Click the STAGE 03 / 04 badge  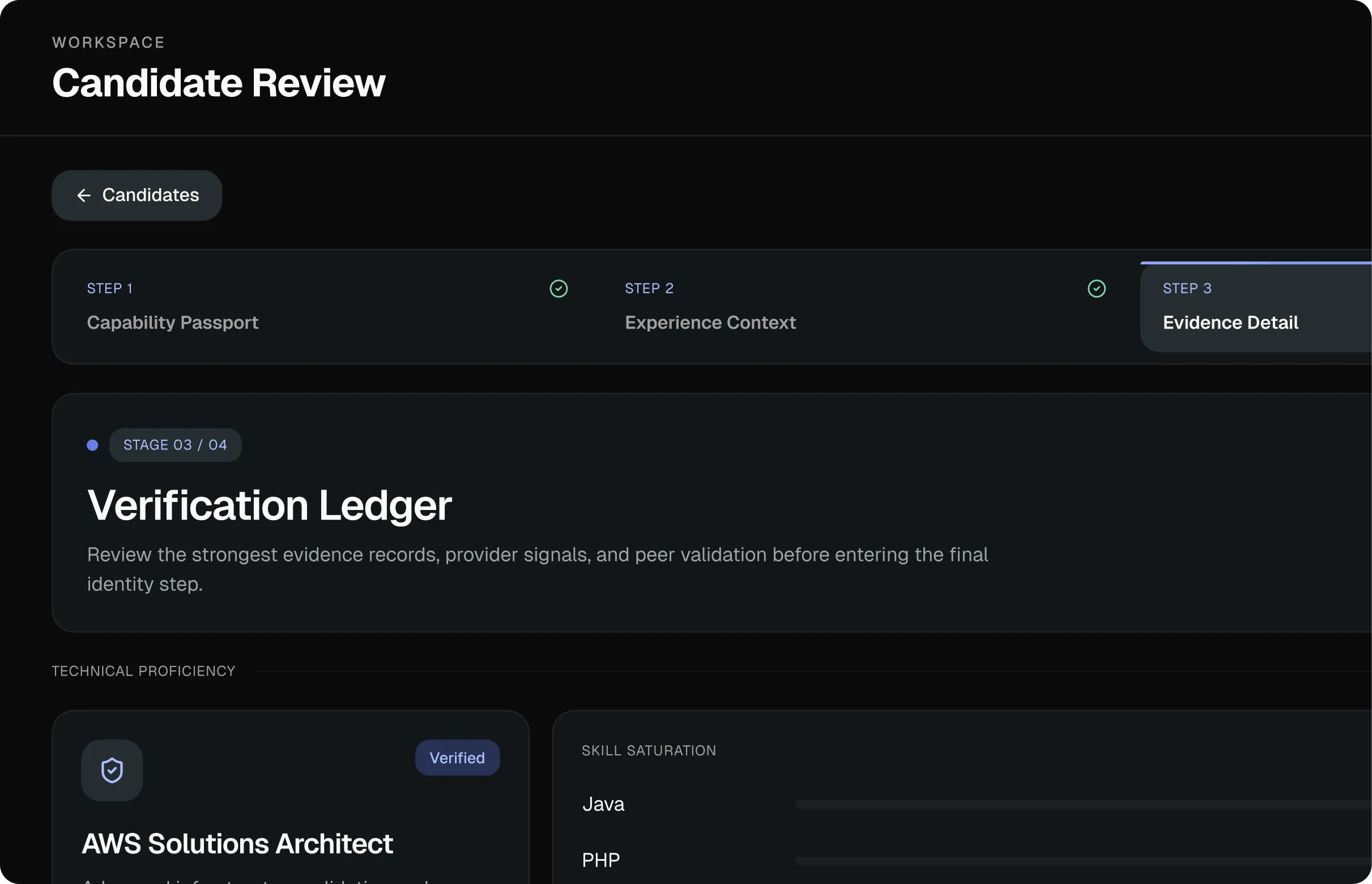(175, 445)
